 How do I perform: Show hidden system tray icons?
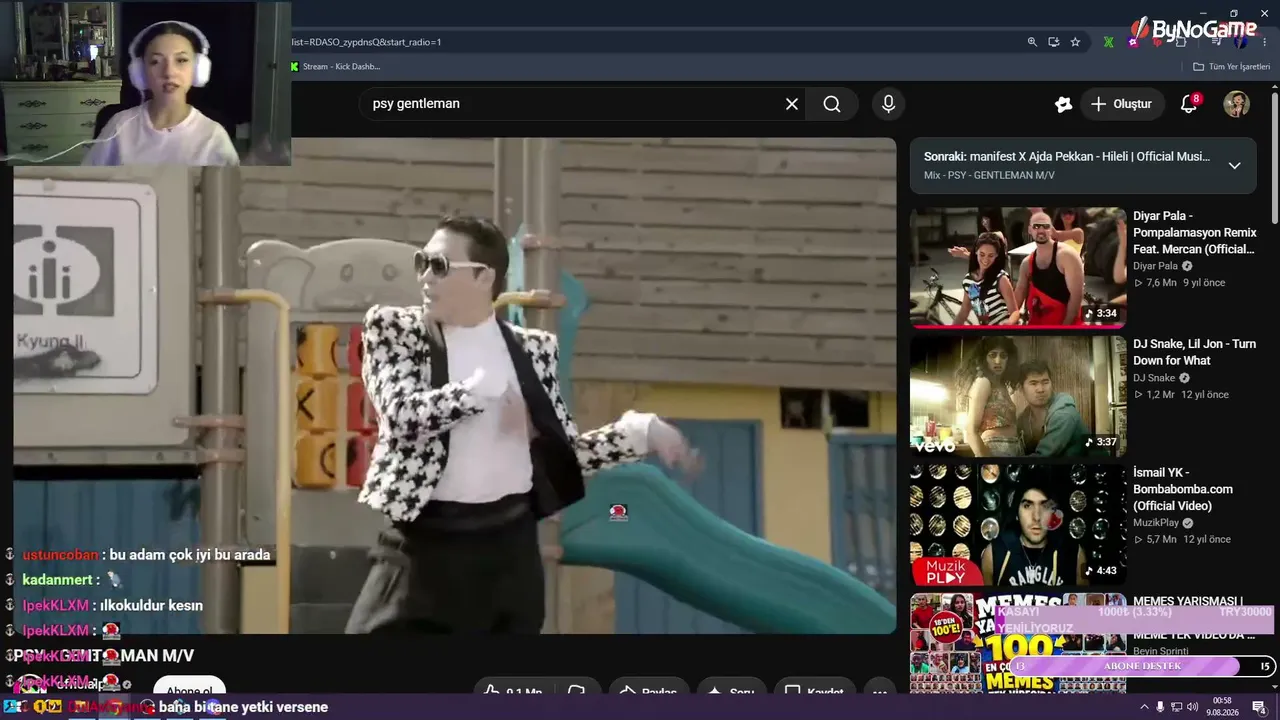click(1144, 707)
